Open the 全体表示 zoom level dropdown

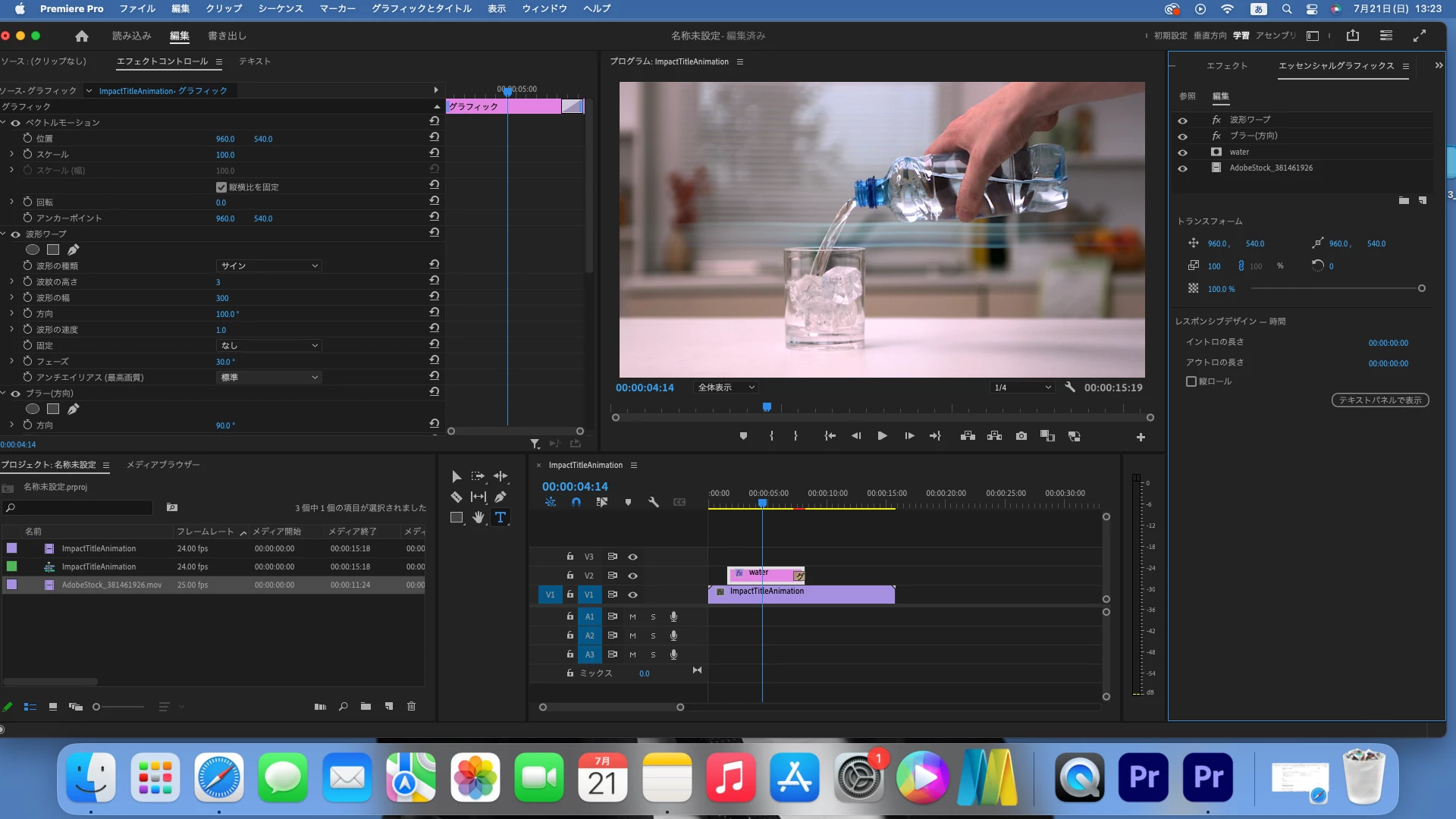click(726, 388)
